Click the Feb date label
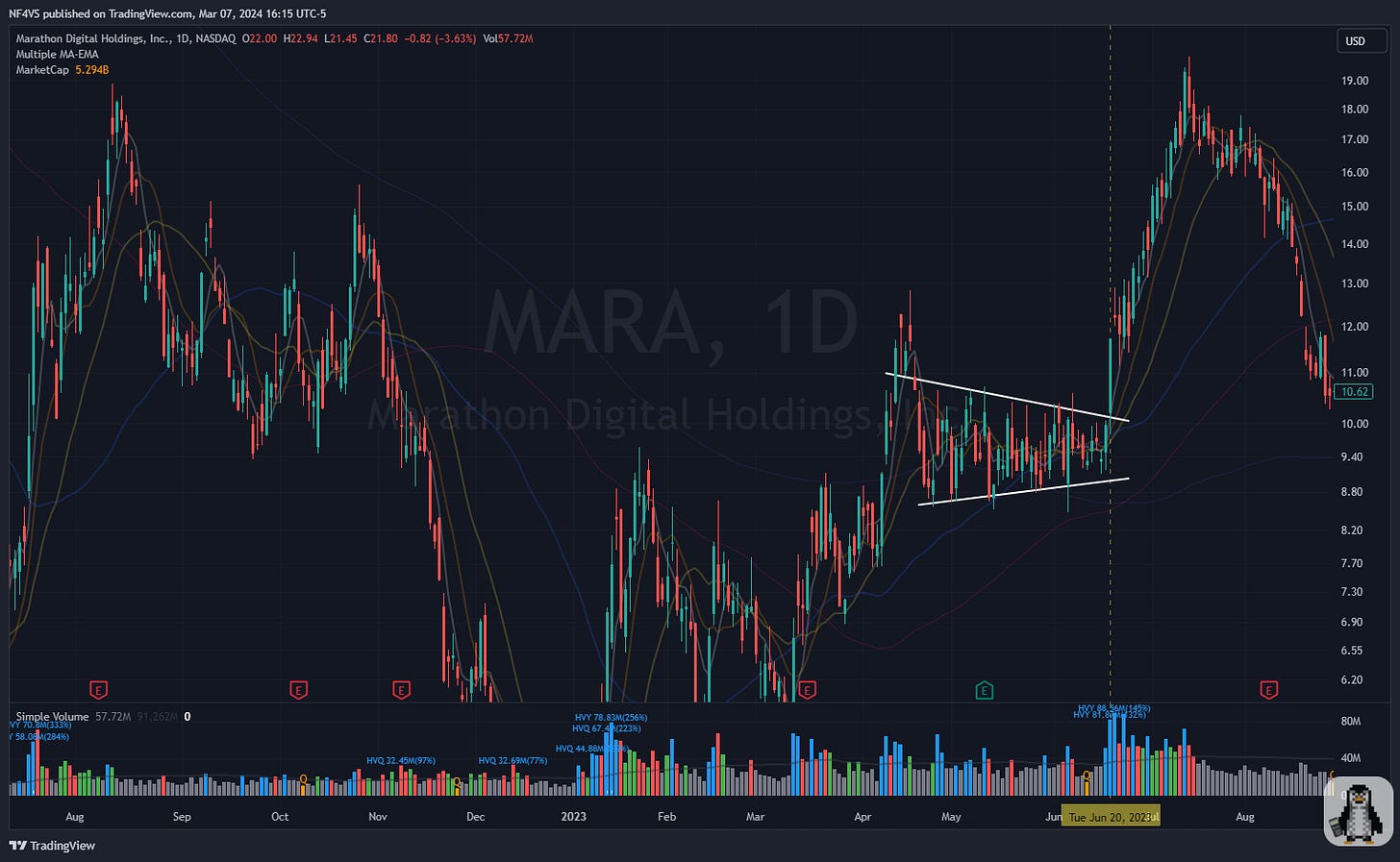 [x=666, y=817]
